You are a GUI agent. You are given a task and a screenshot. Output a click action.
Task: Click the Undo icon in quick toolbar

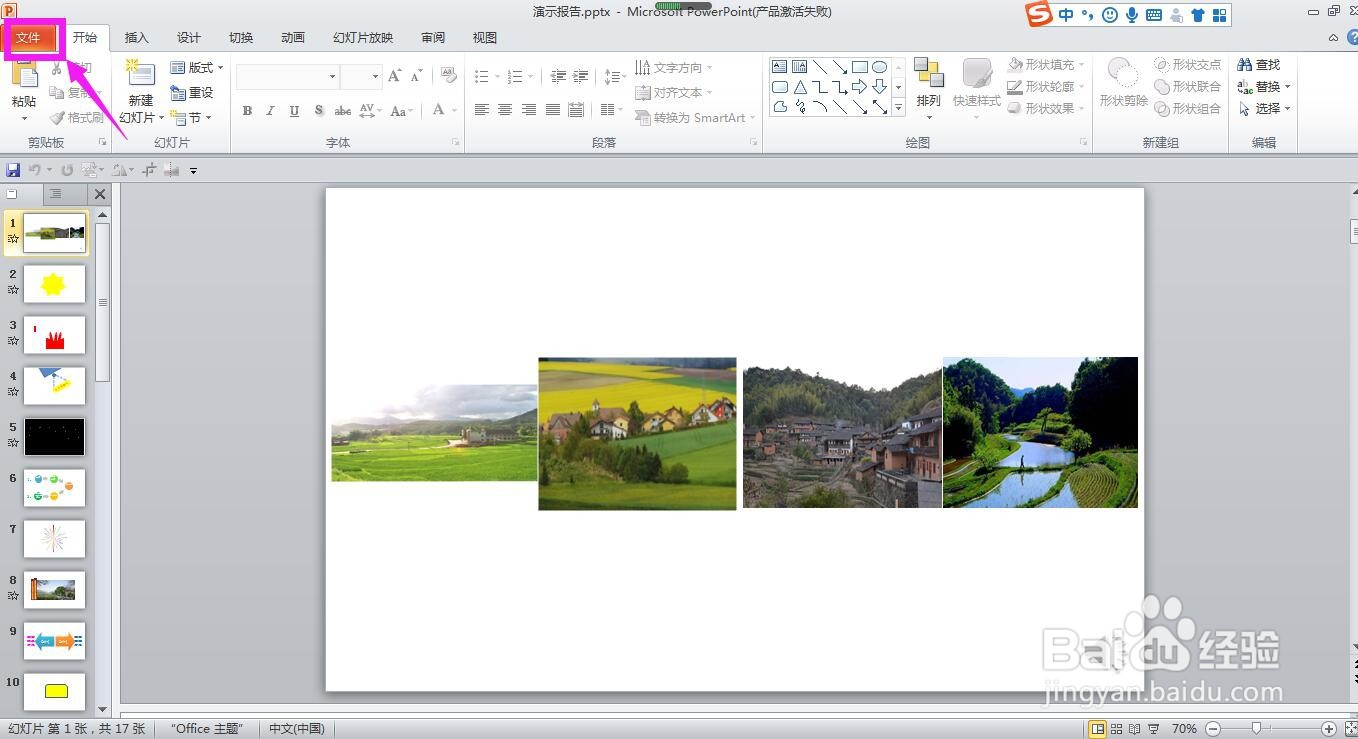tap(35, 170)
